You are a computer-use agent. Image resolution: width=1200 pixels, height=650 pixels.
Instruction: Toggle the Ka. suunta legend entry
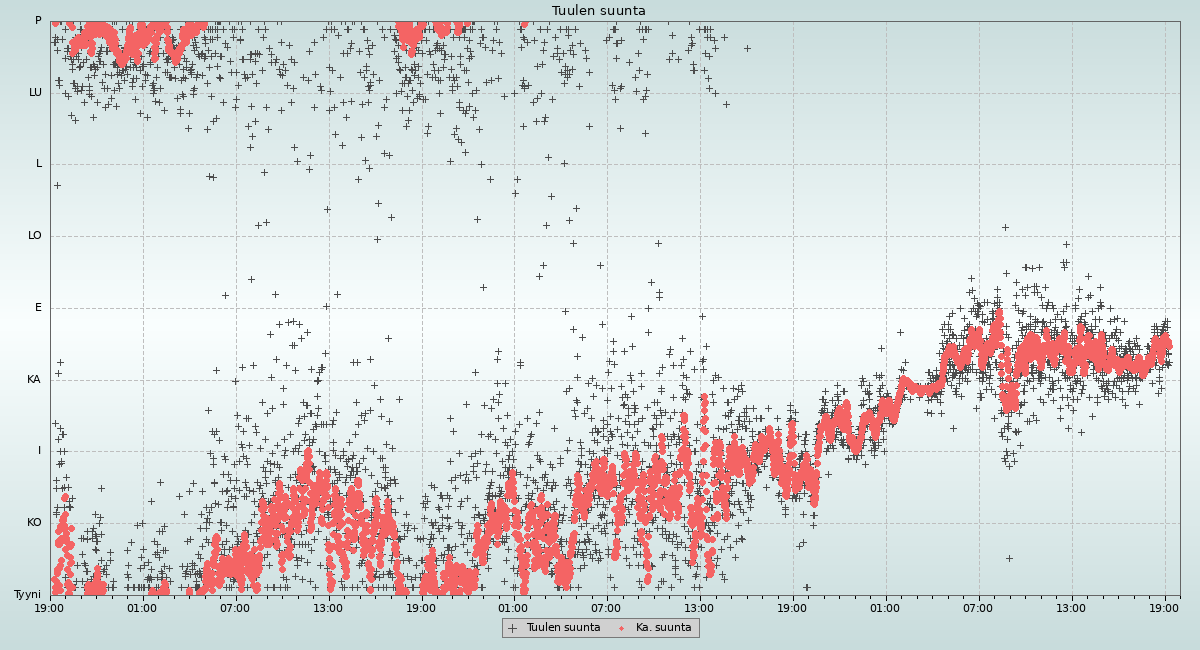click(x=663, y=628)
